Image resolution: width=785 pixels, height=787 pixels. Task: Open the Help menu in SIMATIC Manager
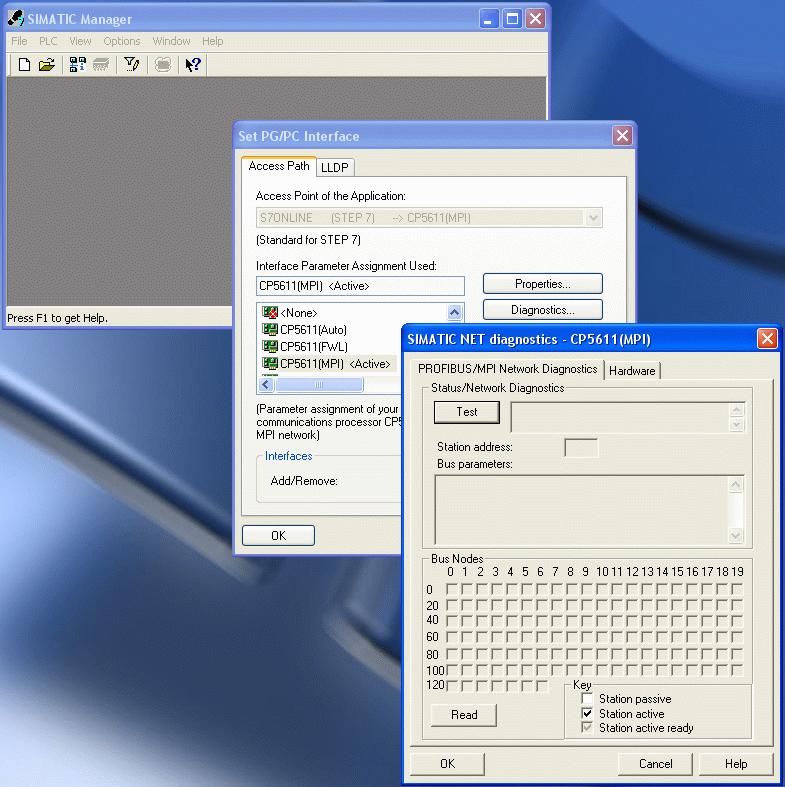click(x=212, y=41)
